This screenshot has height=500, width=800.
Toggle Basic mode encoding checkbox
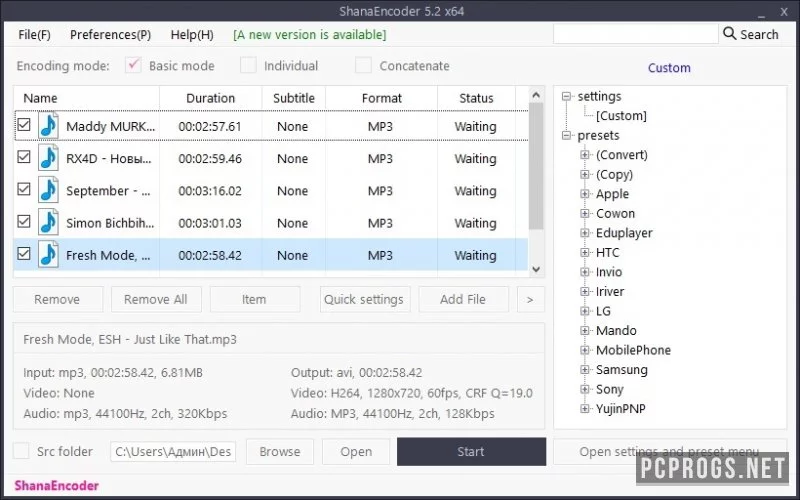(133, 65)
